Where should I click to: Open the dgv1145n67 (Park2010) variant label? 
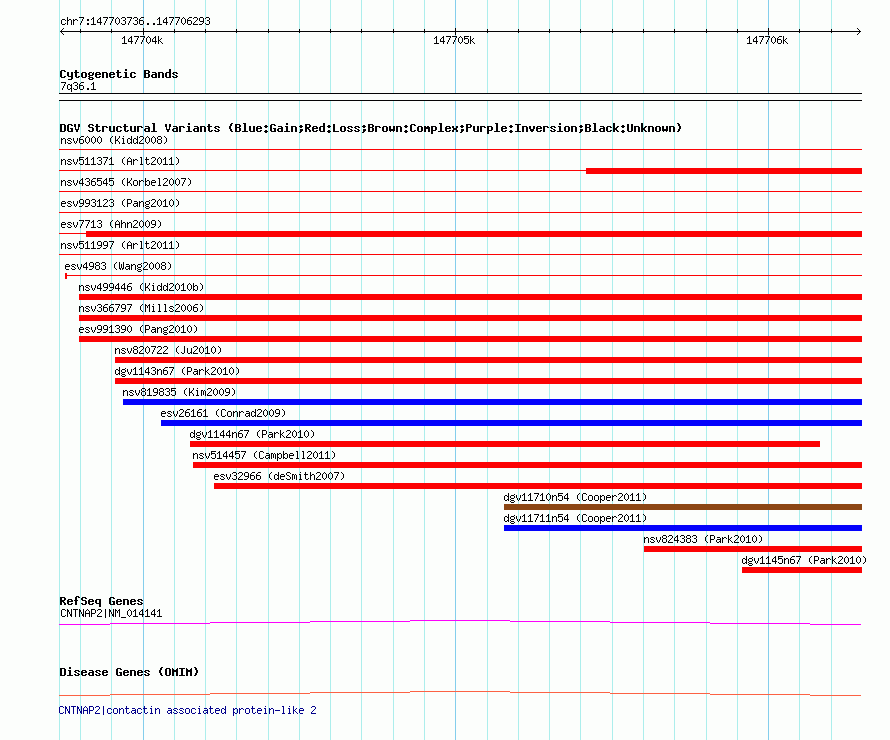(803, 560)
